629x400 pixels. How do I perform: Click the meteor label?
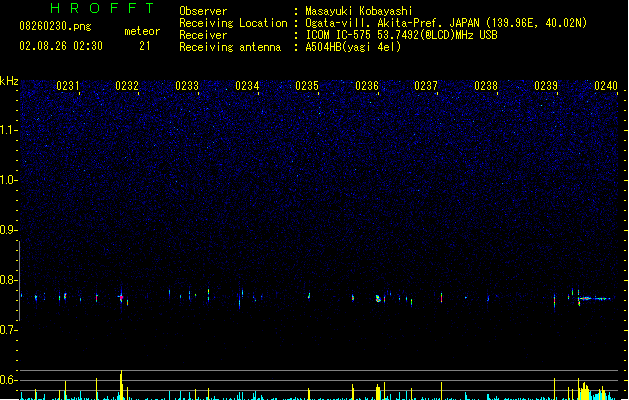pos(142,31)
